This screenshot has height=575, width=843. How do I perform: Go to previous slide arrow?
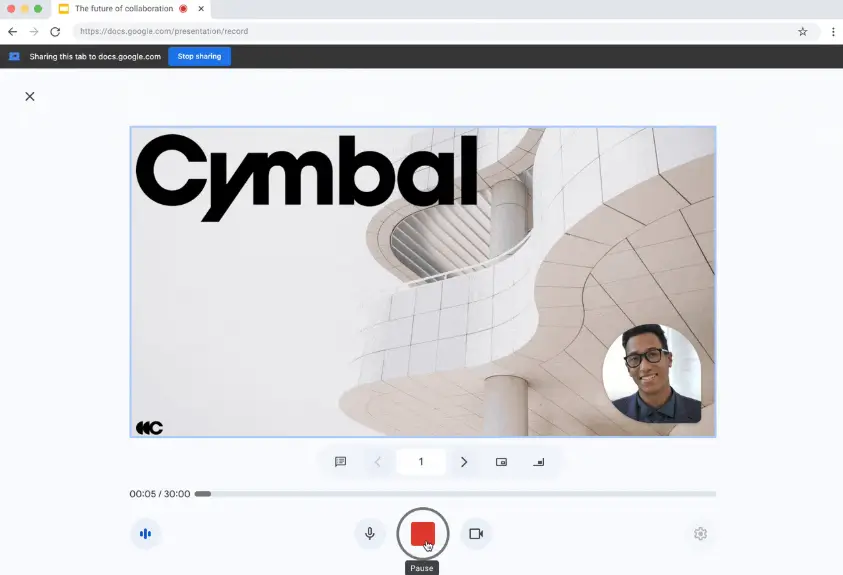tap(377, 462)
